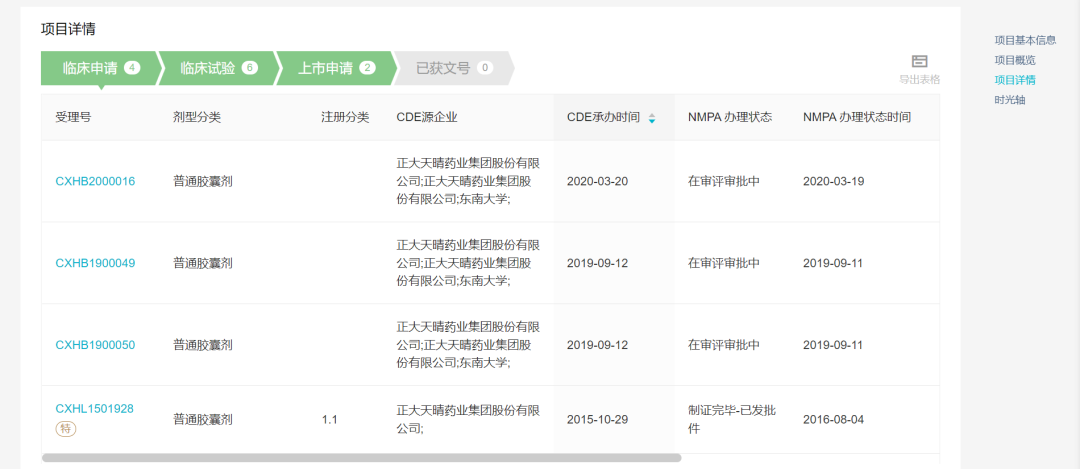Click the 导出表格 export table icon
Screen dimensions: 1080x469
[920, 61]
